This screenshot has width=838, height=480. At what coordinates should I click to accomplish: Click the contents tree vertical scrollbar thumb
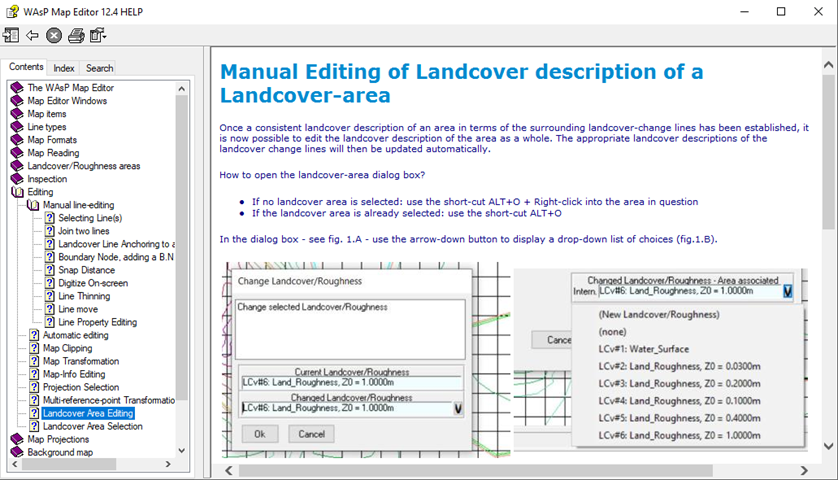tap(182, 247)
